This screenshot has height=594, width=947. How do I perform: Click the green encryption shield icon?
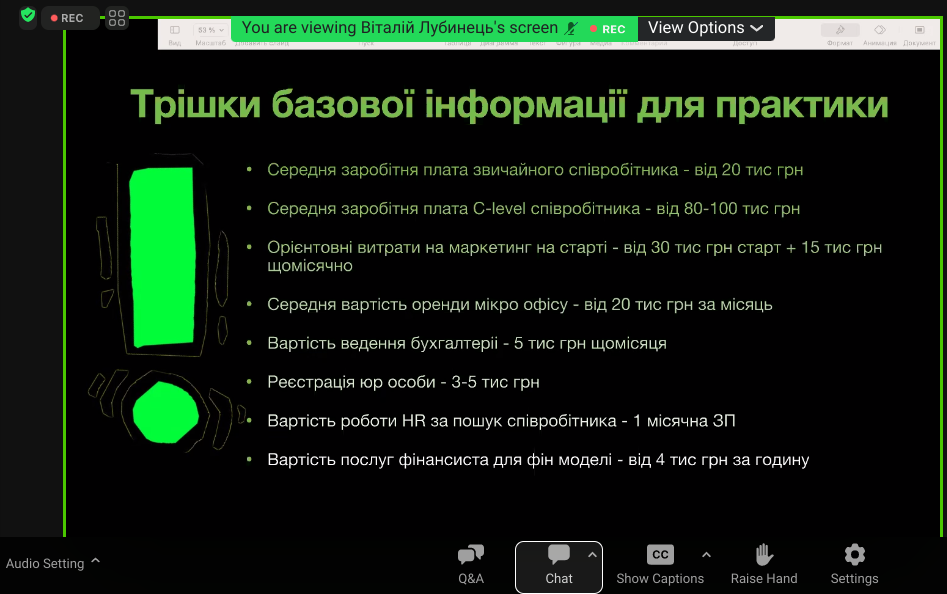click(28, 16)
